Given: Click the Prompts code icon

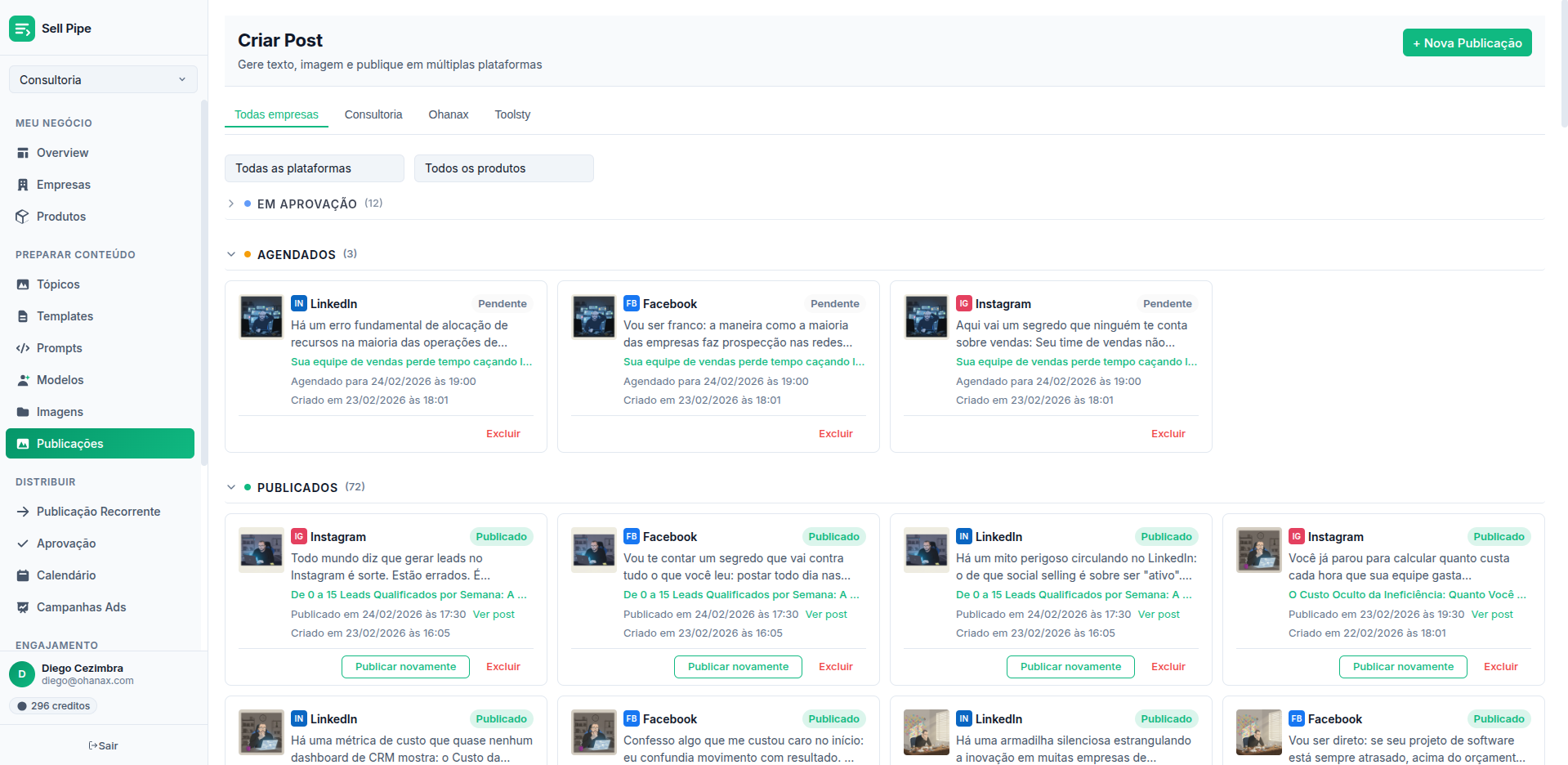Looking at the screenshot, I should pyautogui.click(x=23, y=348).
